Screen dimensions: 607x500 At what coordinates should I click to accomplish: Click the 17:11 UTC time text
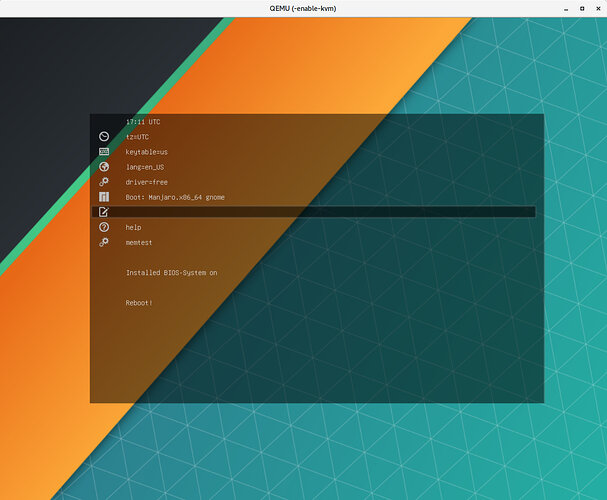coord(143,122)
